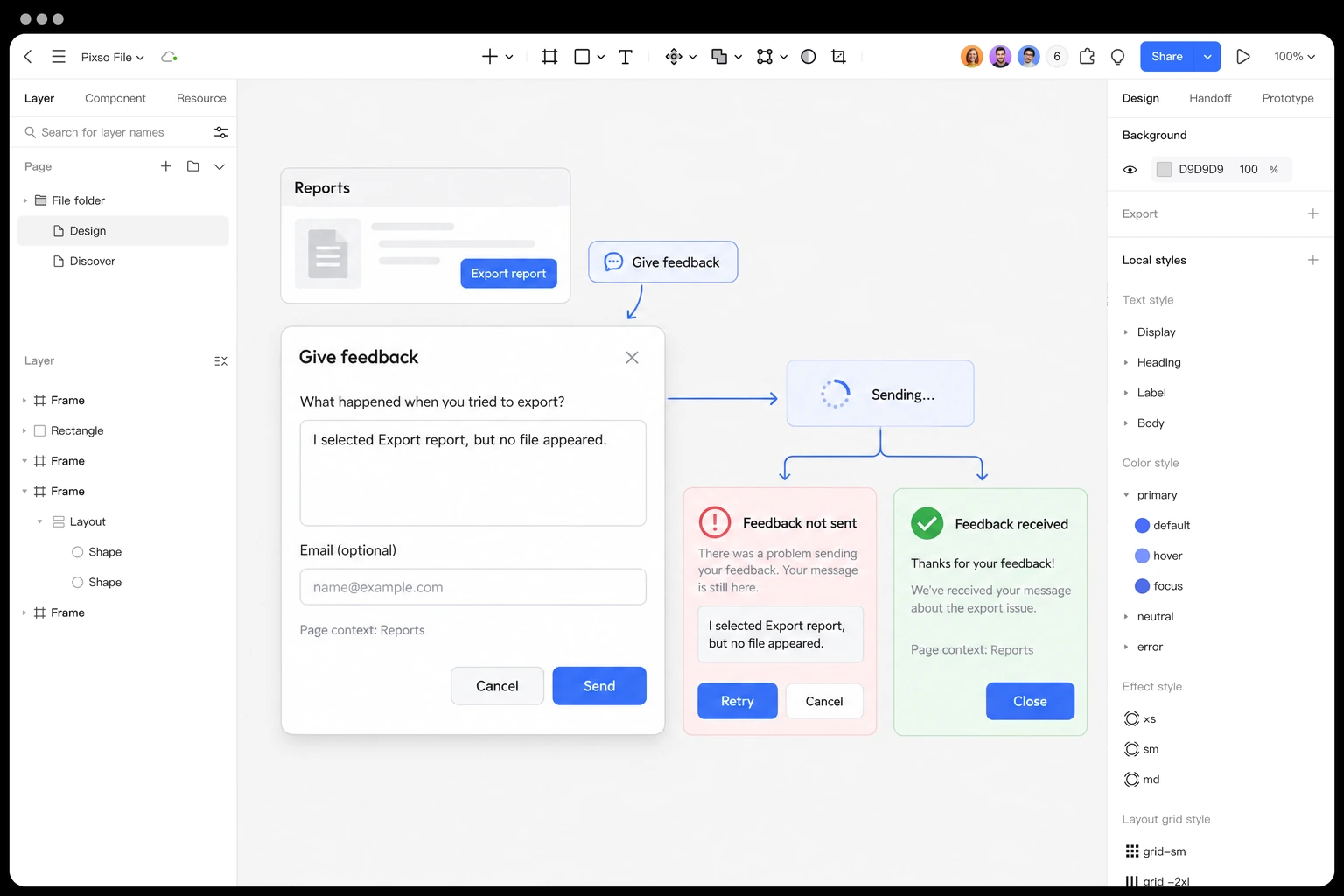1344x896 pixels.
Task: Collapse the Page list chevron
Action: 220,166
